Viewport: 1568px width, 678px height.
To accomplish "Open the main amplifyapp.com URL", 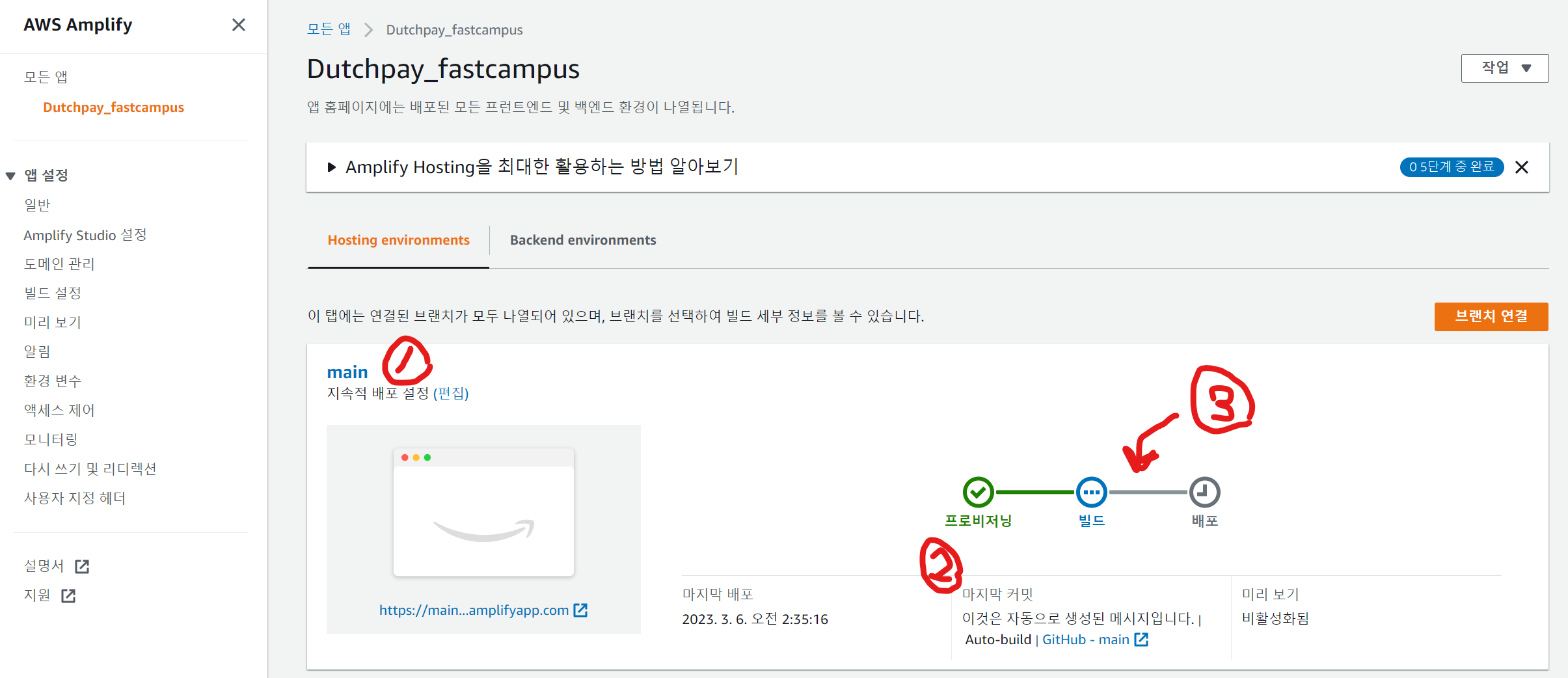I will pos(474,610).
